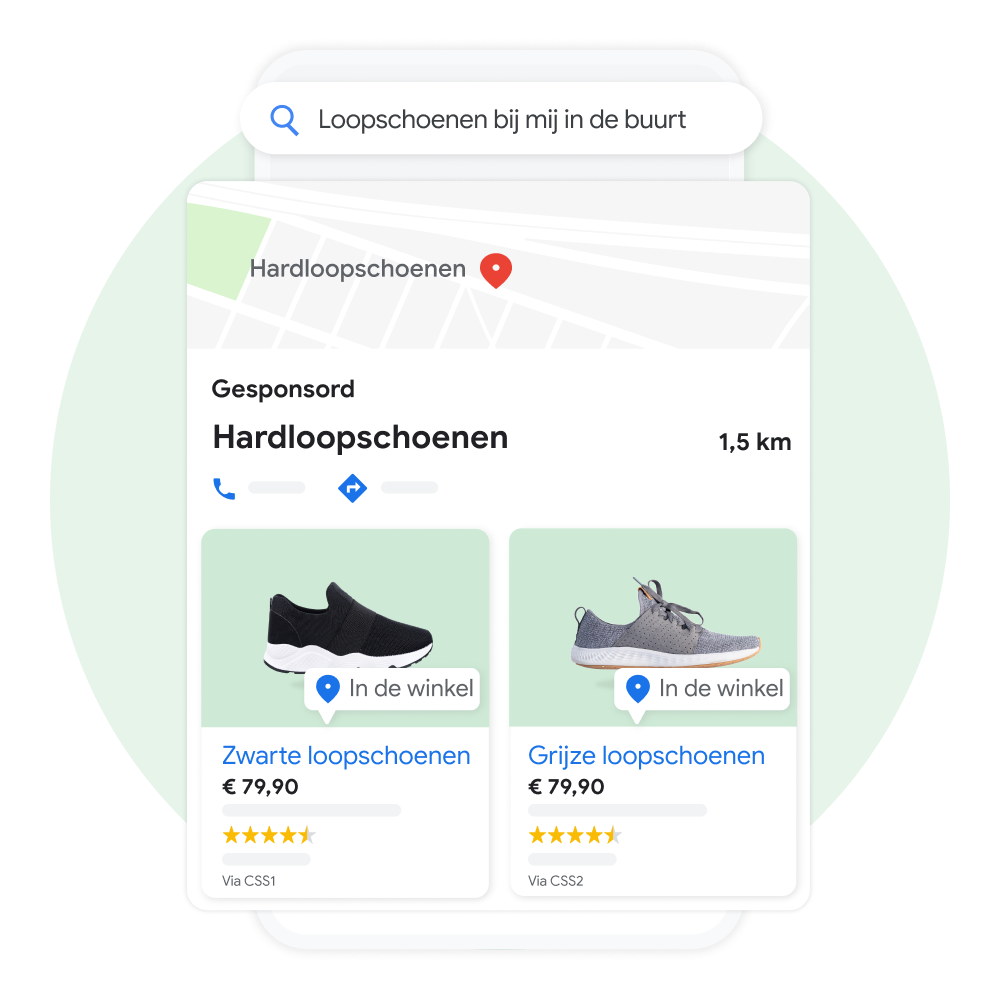Click star rating under Grijze loopschoenen
The width and height of the screenshot is (1000, 1000).
(575, 835)
